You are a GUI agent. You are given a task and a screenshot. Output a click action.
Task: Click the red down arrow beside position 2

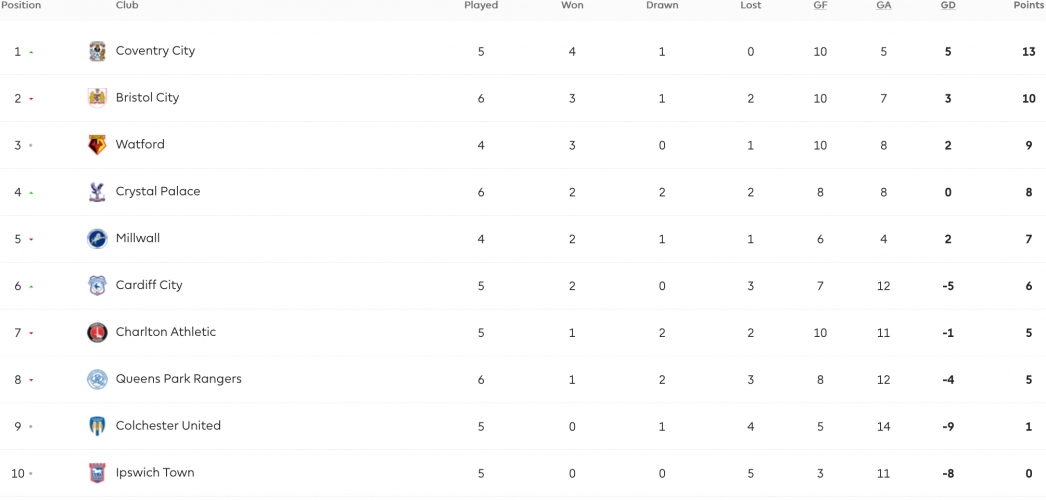(31, 99)
